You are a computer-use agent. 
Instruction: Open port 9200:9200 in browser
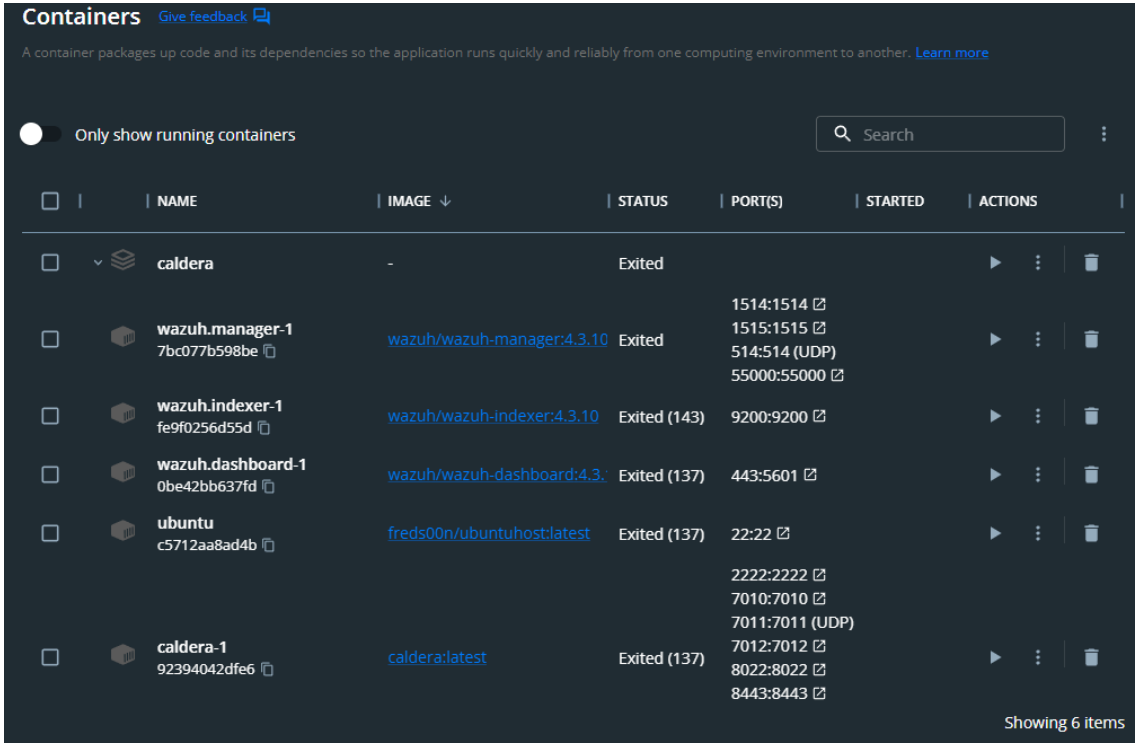point(820,416)
